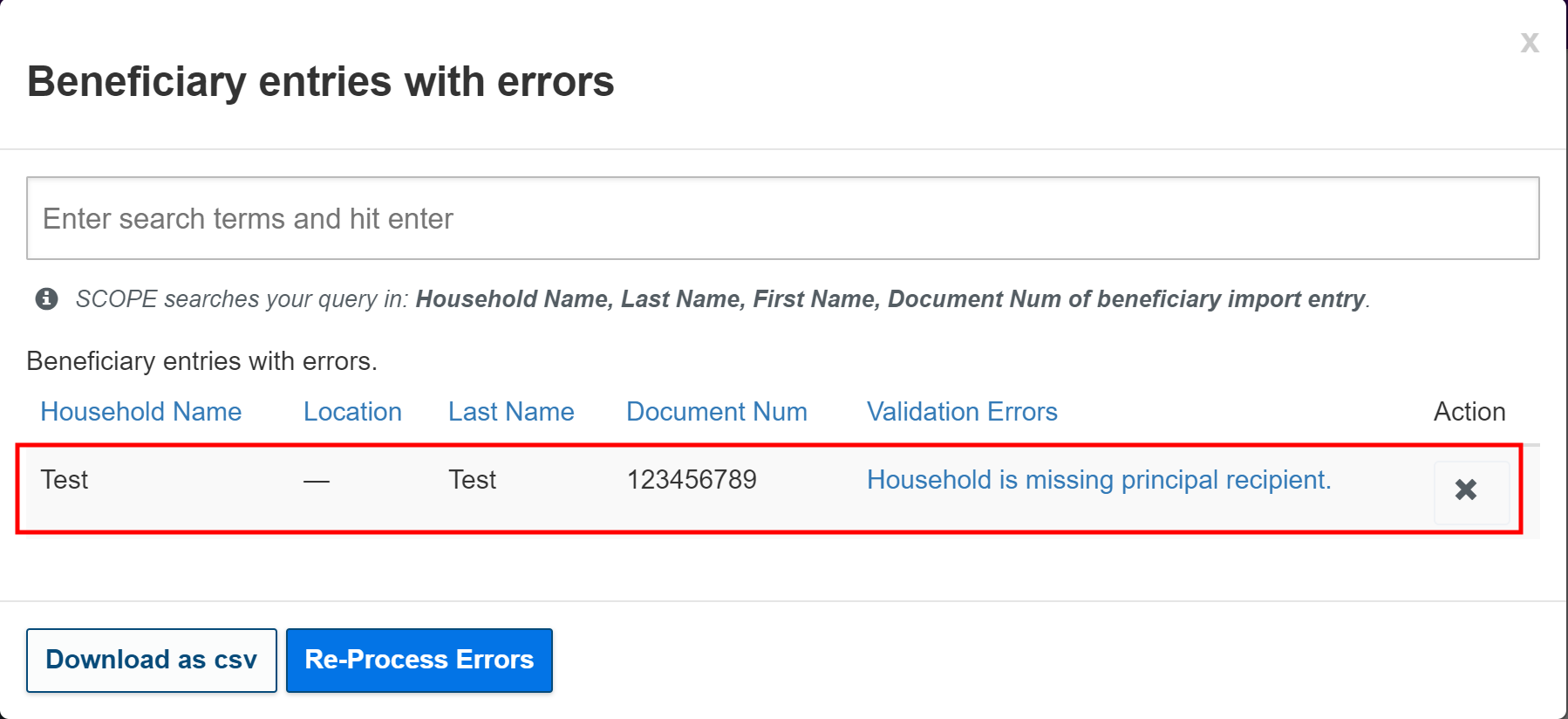Screen dimensions: 1568x719
Task: Select the Last Name cell reading Test
Action: (x=472, y=480)
